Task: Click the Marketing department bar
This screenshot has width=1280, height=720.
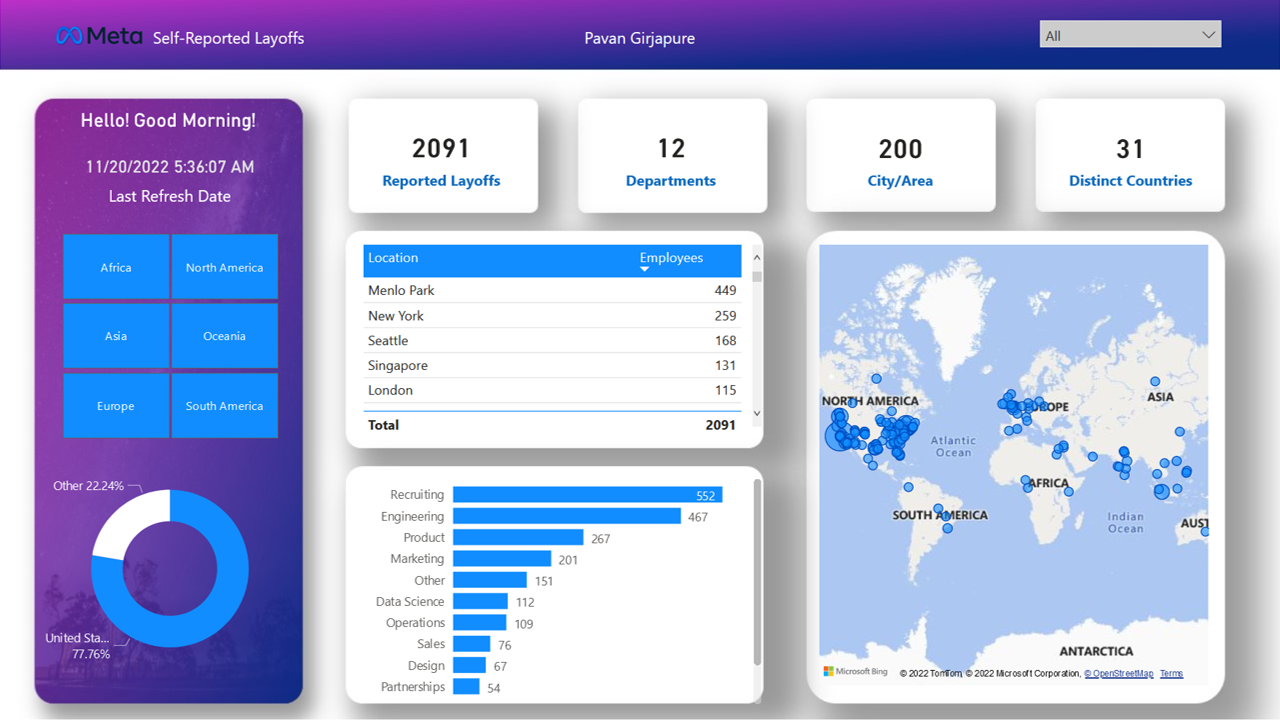Action: point(502,559)
